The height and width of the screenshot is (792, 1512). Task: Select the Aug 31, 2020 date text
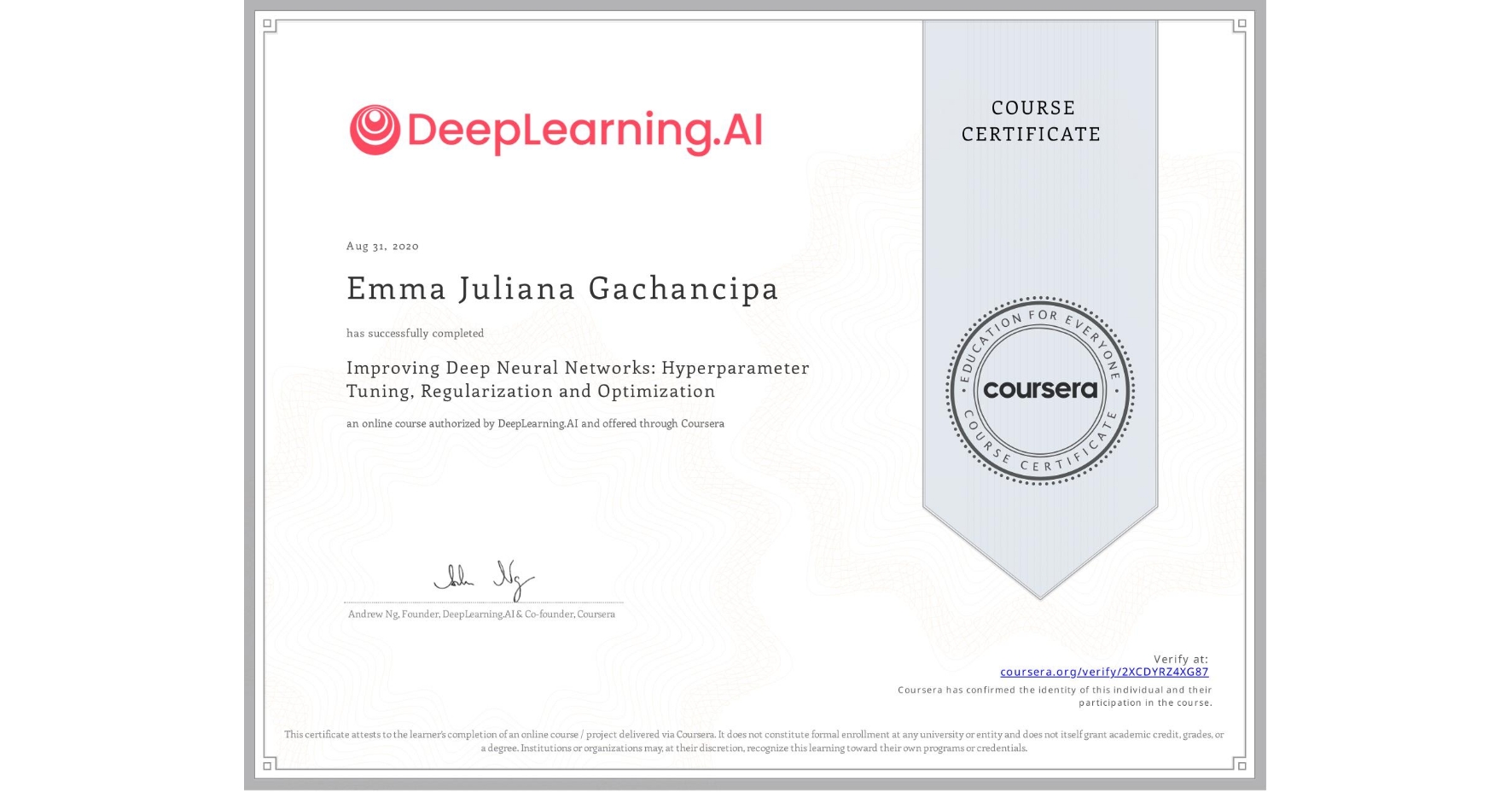pos(381,246)
